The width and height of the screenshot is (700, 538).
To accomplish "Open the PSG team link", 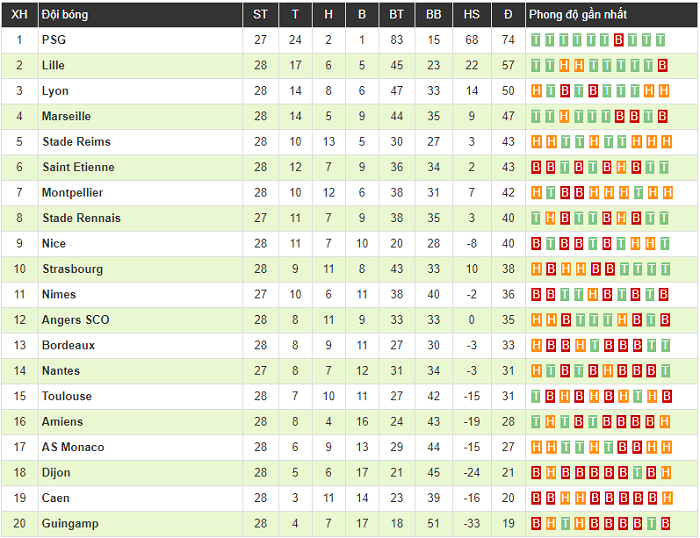I will point(53,40).
